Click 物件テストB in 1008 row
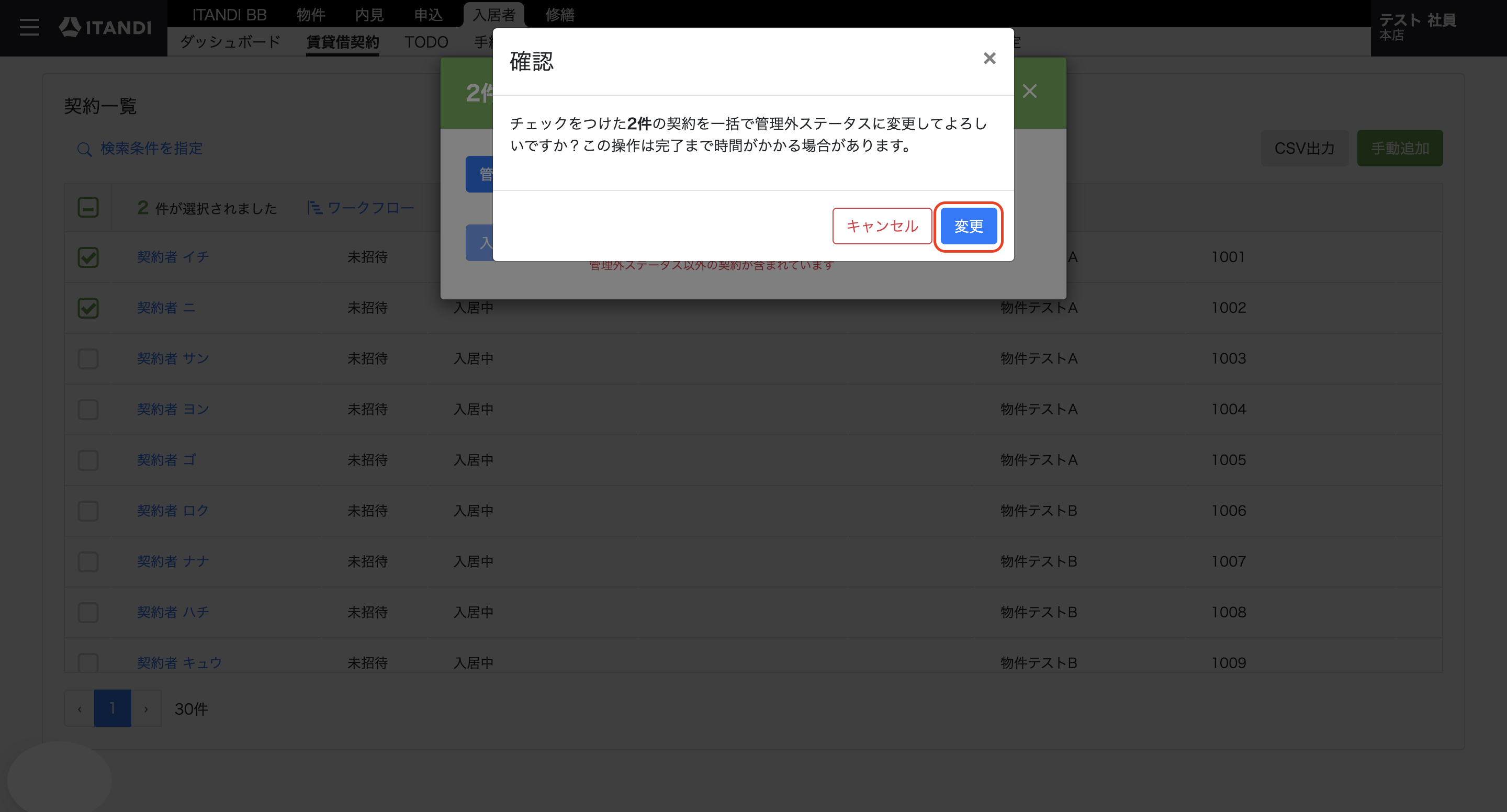Viewport: 1507px width, 812px height. tap(1039, 612)
